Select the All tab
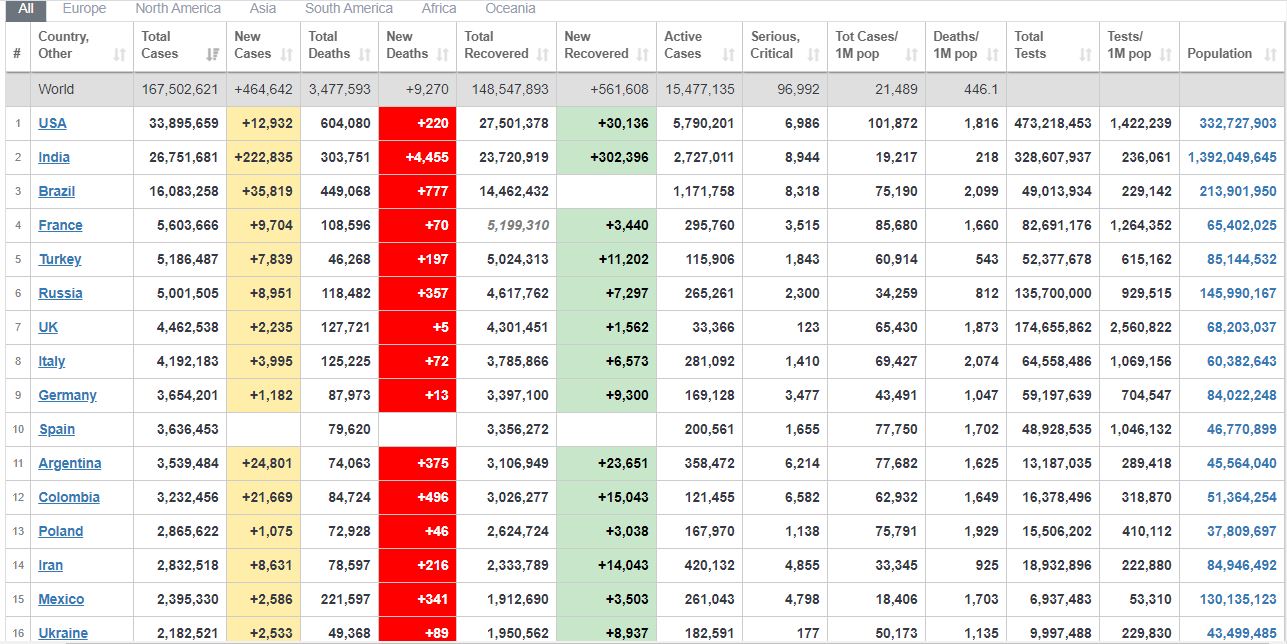Viewport: 1287px width, 644px height. coord(26,8)
